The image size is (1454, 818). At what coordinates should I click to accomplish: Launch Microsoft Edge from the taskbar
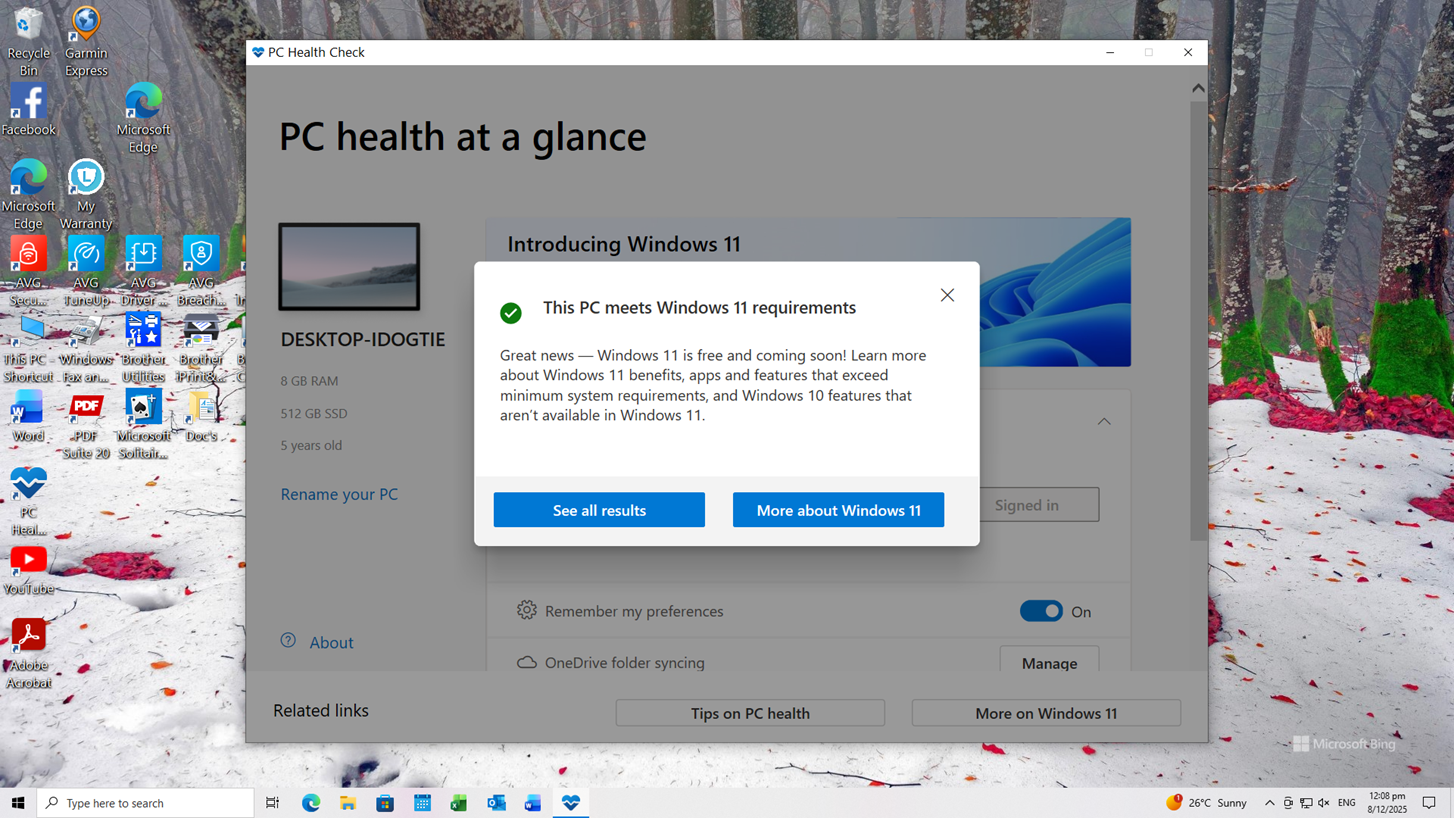(311, 803)
